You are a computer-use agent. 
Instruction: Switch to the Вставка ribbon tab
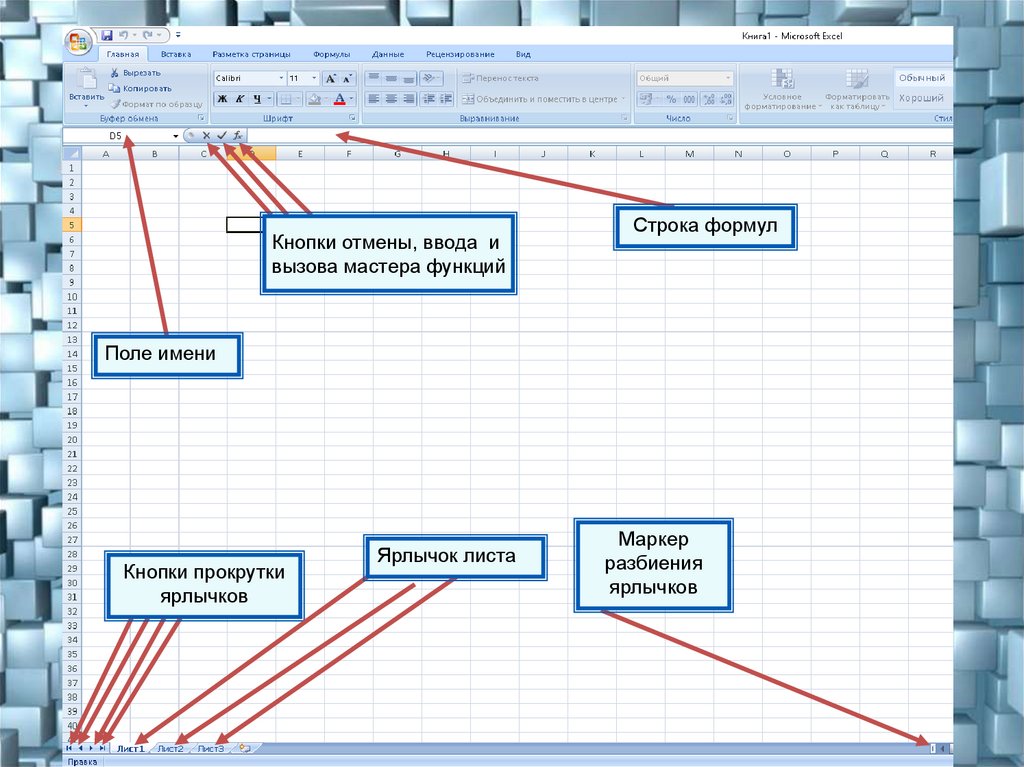(x=176, y=54)
